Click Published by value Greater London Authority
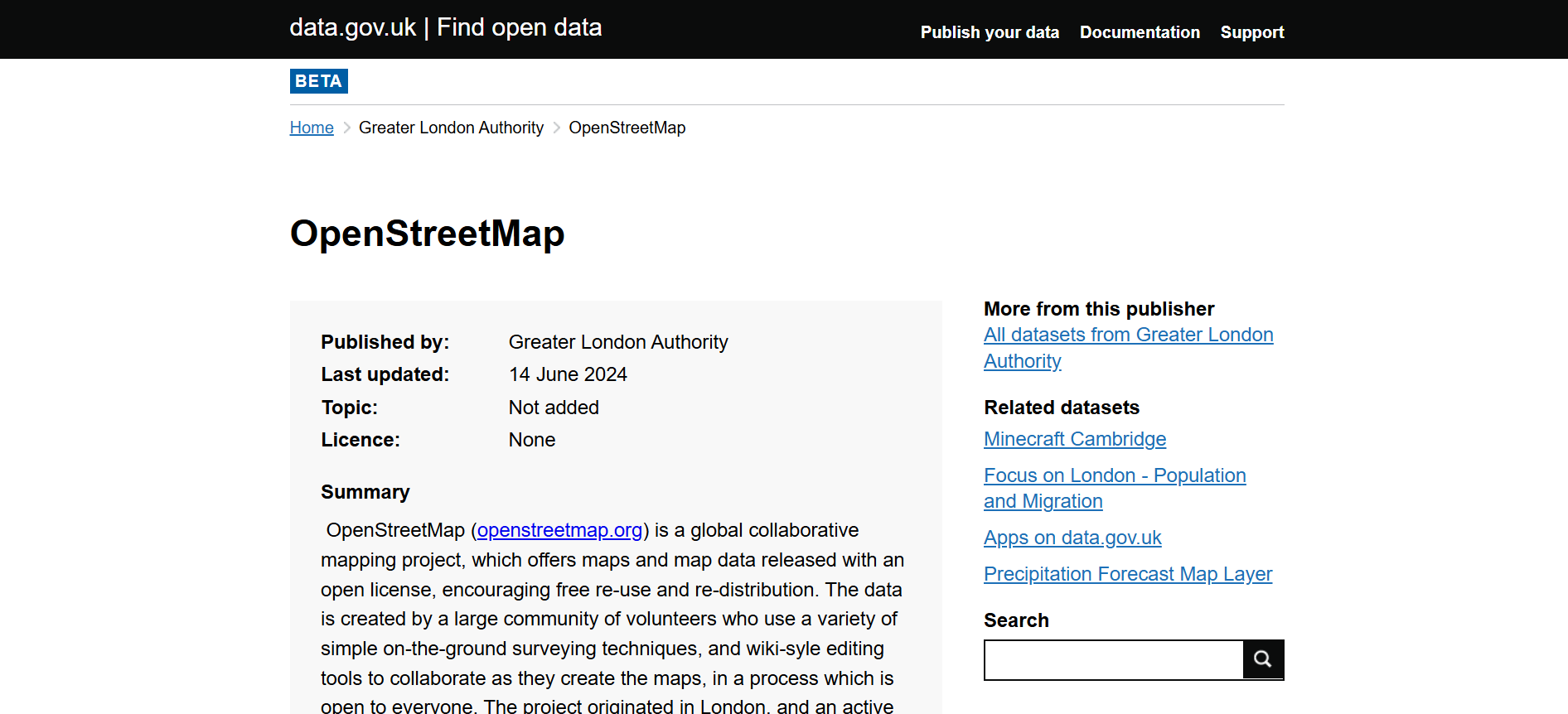The image size is (1568, 714). pyautogui.click(x=618, y=342)
